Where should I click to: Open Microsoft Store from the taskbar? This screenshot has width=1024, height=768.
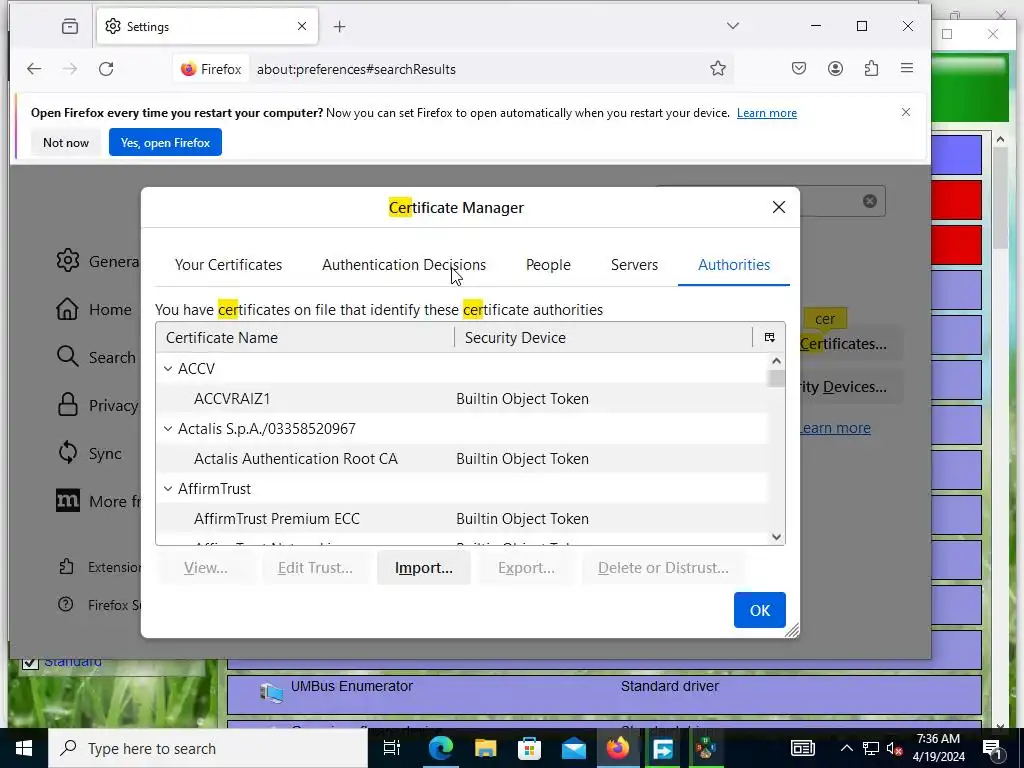[530, 748]
